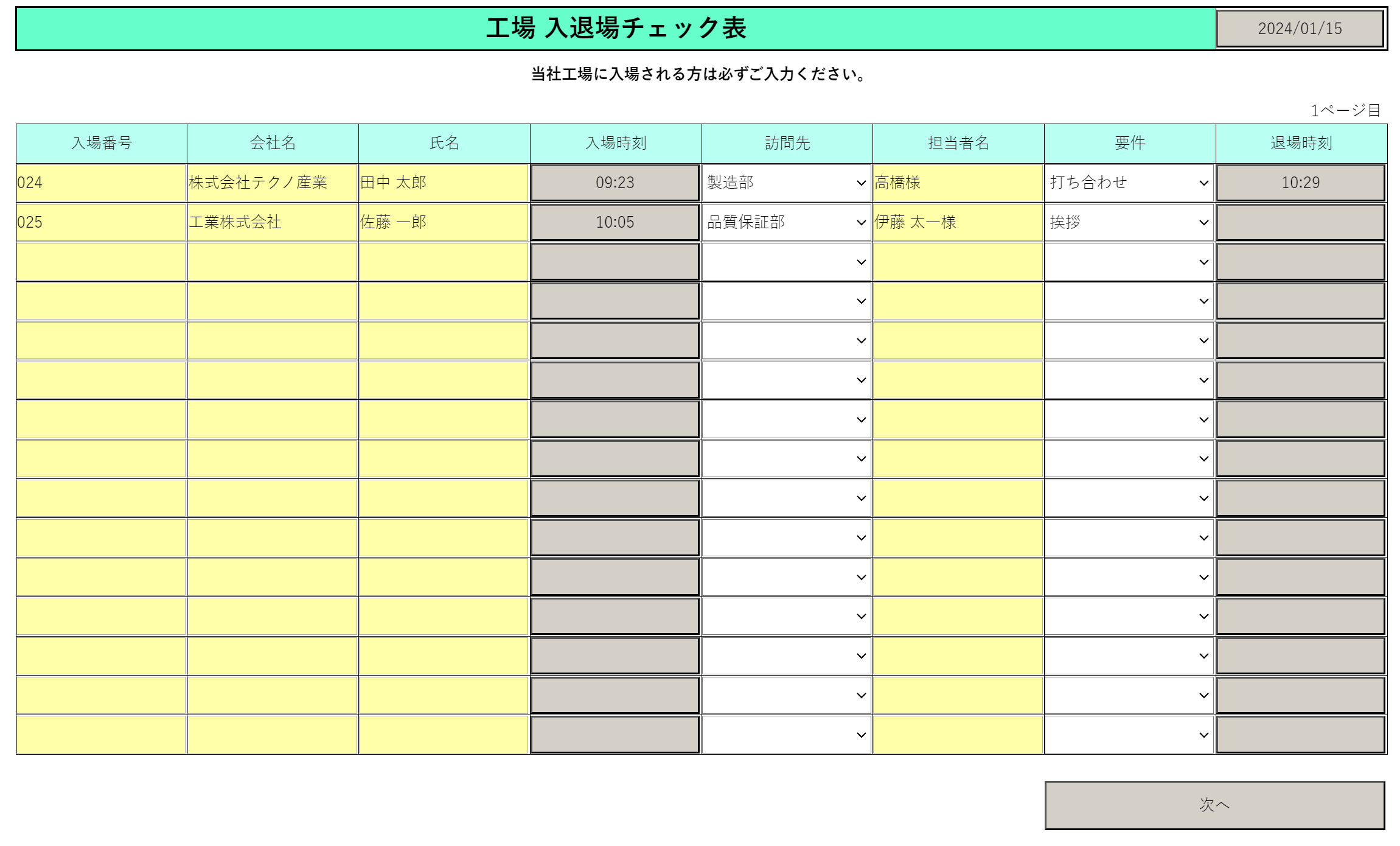The height and width of the screenshot is (846, 1400).
Task: Click the company field 株式会社テクノ産業
Action: (x=273, y=183)
